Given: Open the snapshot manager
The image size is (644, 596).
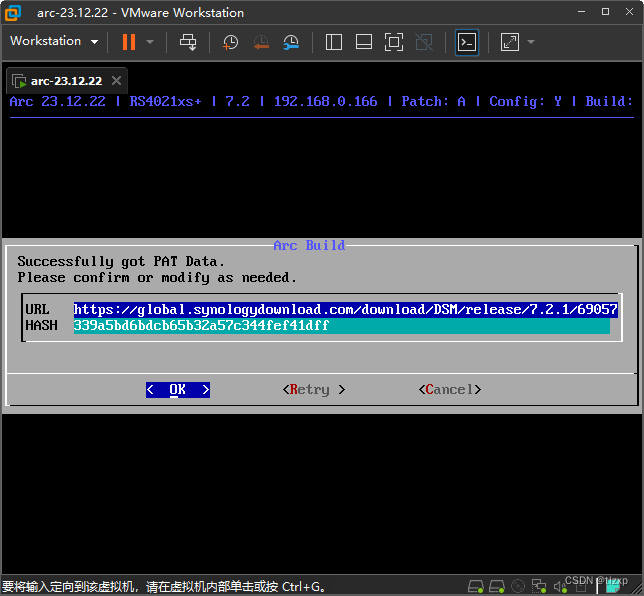Looking at the screenshot, I should click(291, 42).
